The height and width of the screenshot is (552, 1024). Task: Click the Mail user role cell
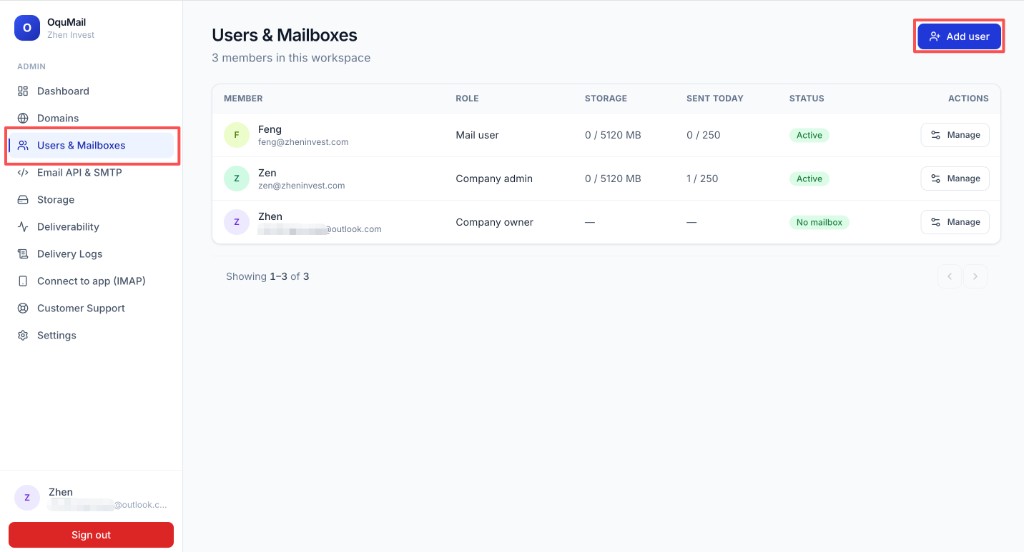pos(477,135)
